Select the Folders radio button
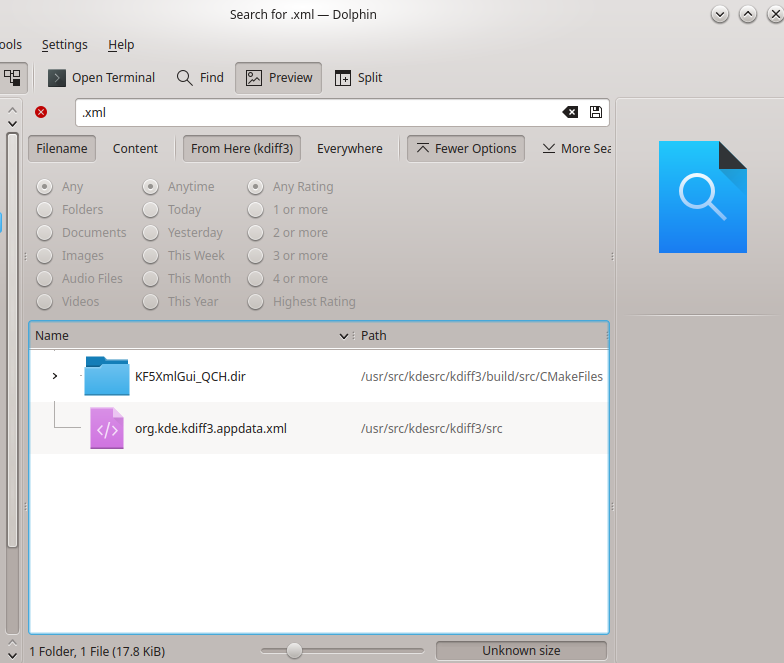Viewport: 784px width, 663px height. tap(44, 210)
